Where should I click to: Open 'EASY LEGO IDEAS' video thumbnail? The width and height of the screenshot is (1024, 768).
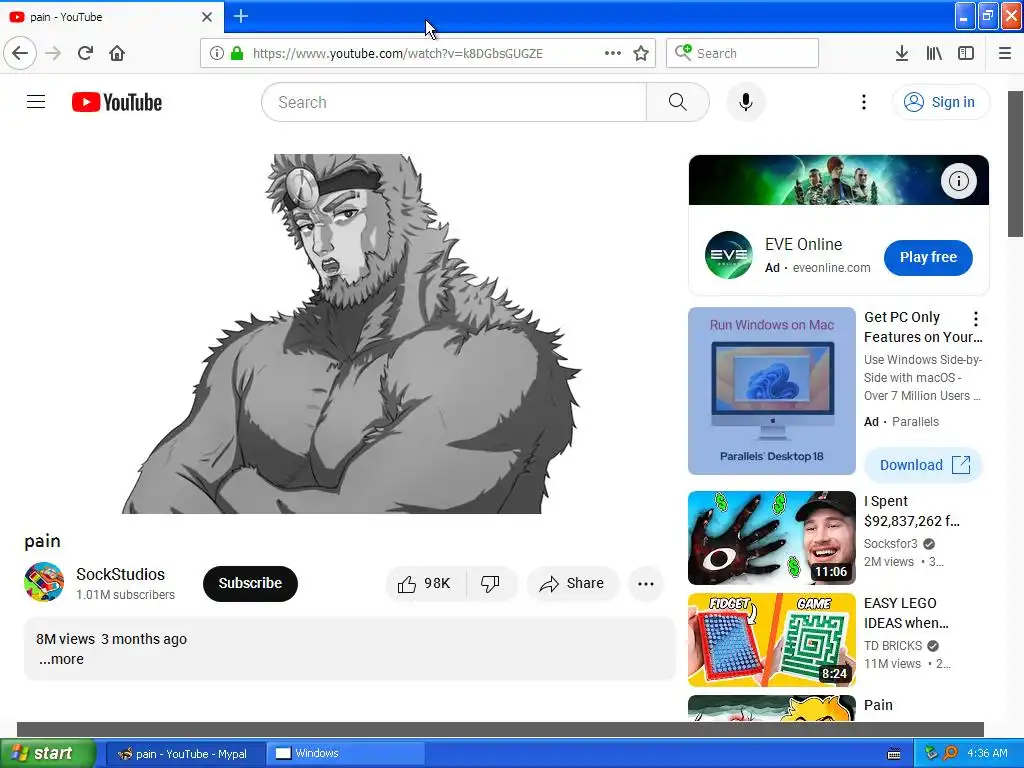click(x=772, y=639)
